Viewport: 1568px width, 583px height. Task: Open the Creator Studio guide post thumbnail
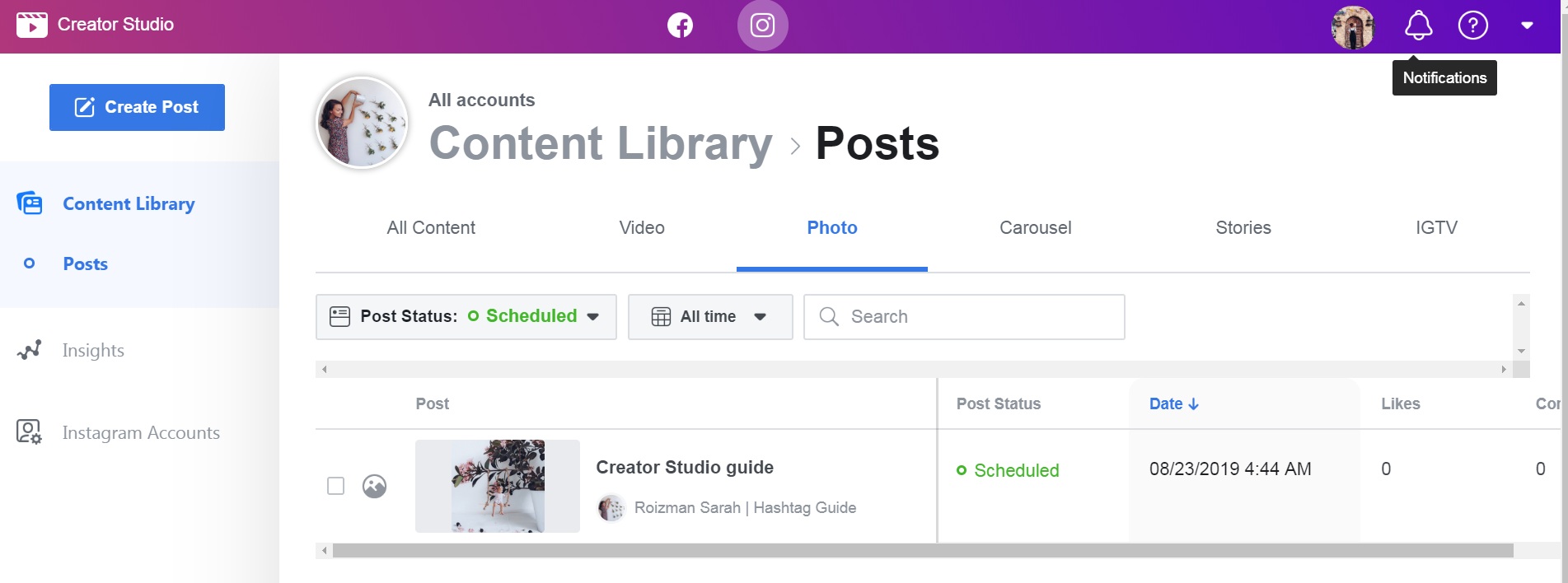(x=498, y=486)
